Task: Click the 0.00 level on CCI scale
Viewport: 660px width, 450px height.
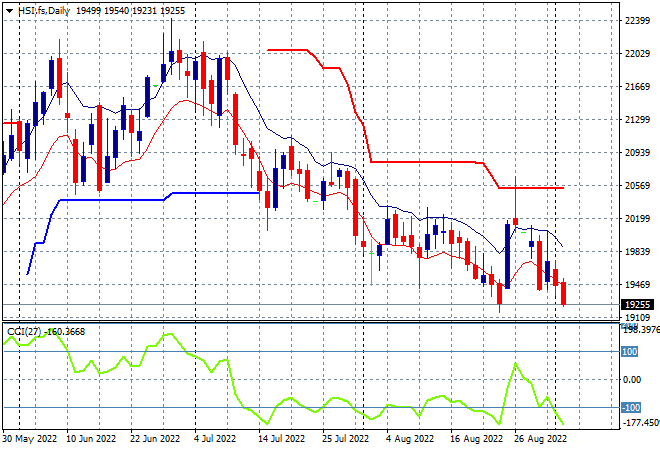Action: tap(632, 380)
